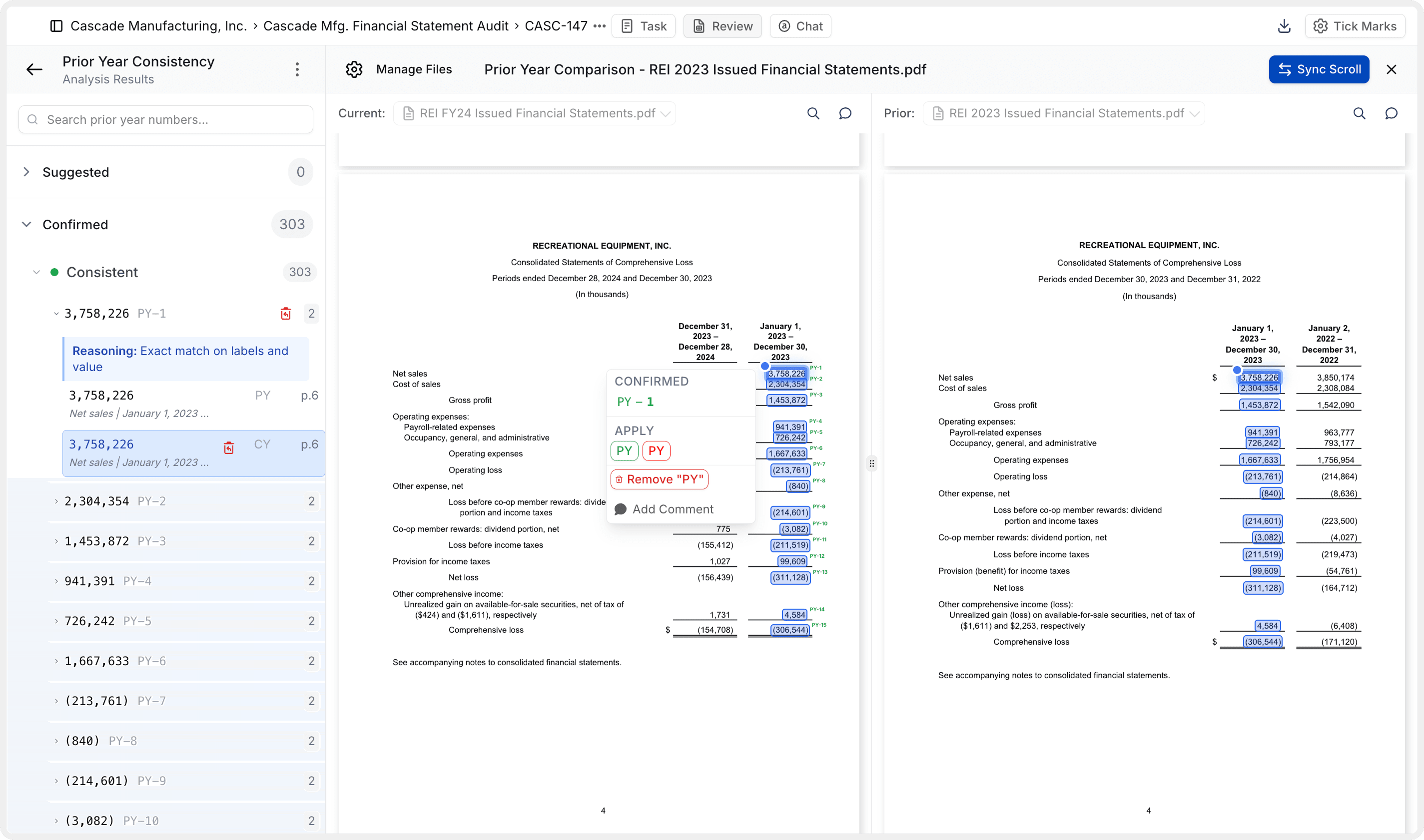Click the red tick mark icon on 3,758,226 PY-1

click(x=286, y=313)
